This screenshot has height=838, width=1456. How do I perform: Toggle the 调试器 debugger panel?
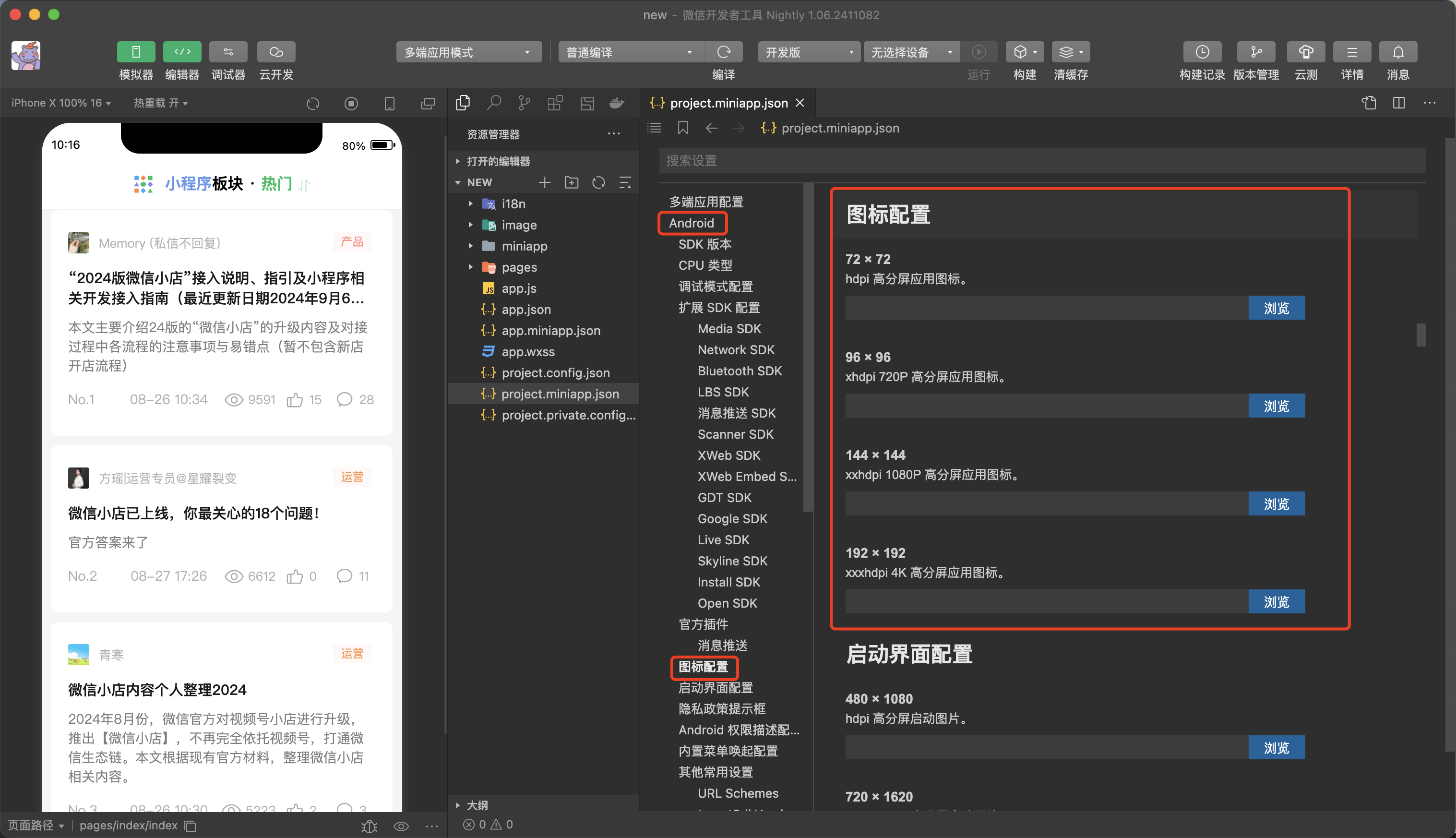[x=228, y=52]
